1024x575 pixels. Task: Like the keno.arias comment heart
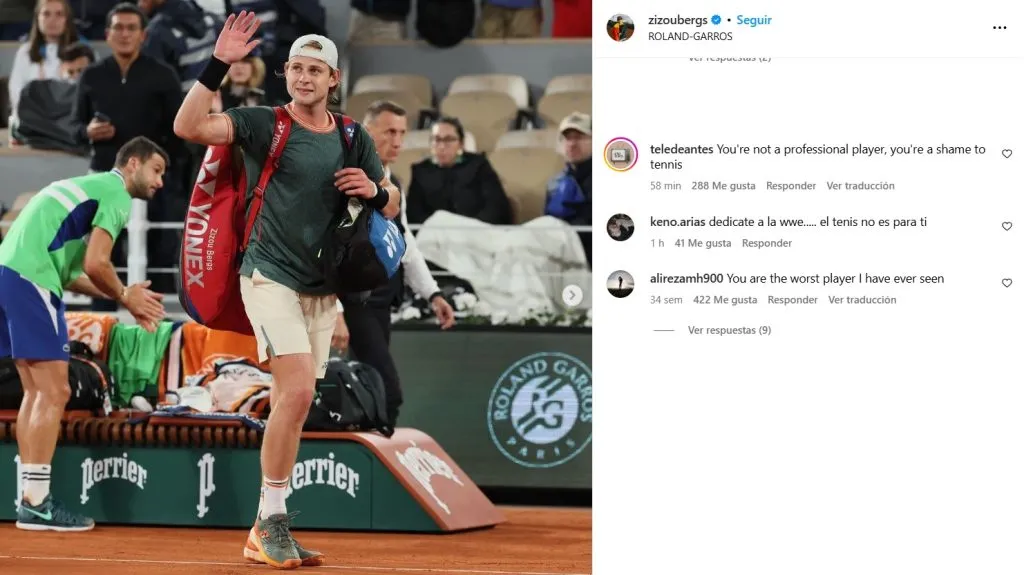click(1006, 226)
